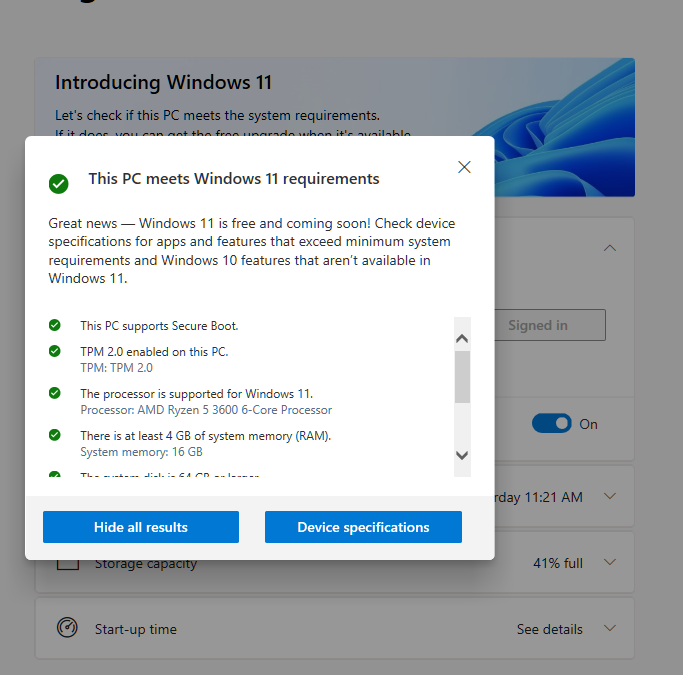Screen dimensions: 683x675
Task: Click the scroll down arrow in results list
Action: tap(462, 455)
